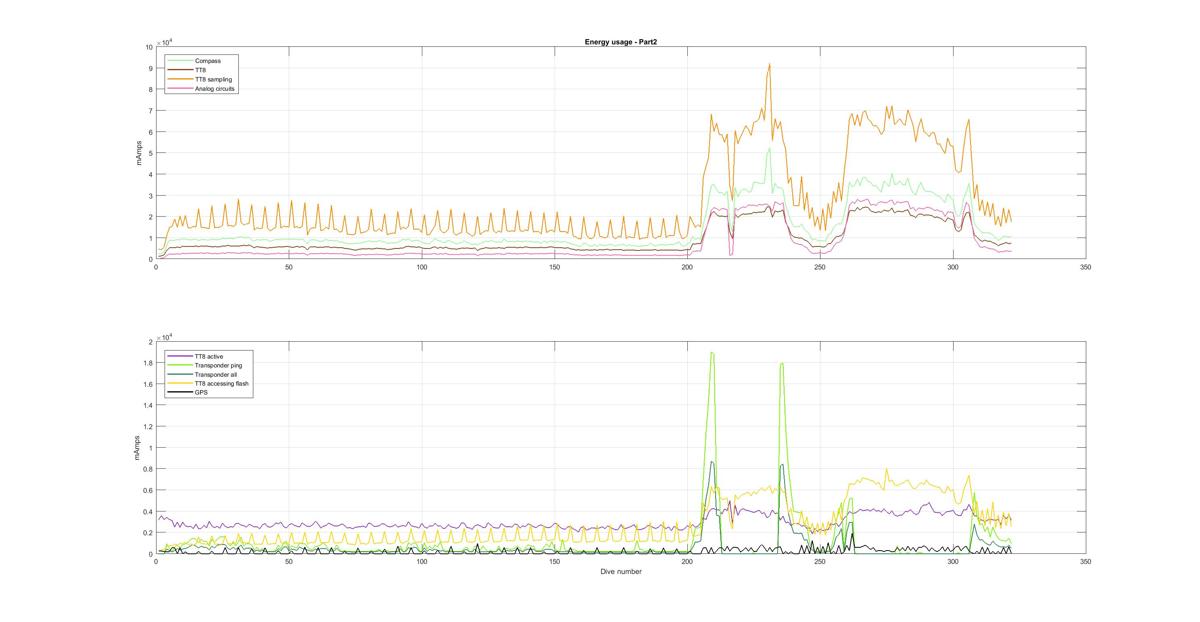Click the "Dive number" x-axis label
Image resolution: width=1200 pixels, height=622 pixels.
pos(621,572)
